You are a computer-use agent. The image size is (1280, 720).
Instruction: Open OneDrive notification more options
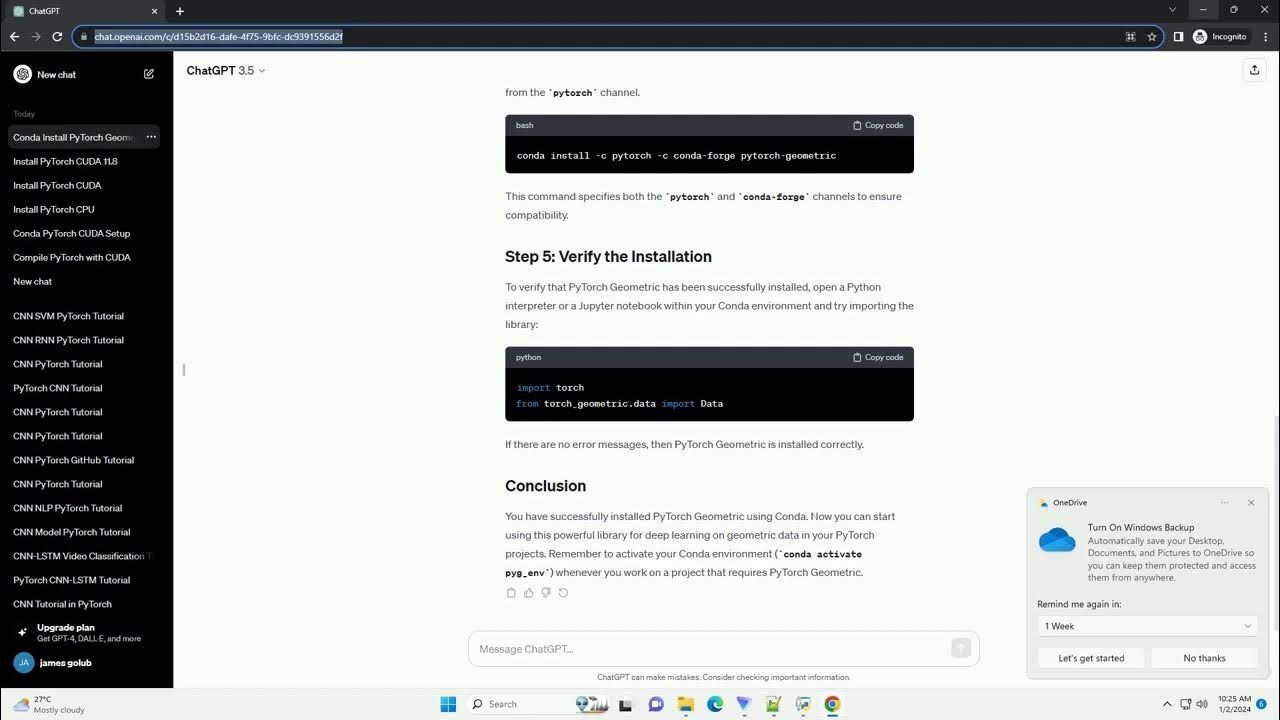(x=1225, y=503)
